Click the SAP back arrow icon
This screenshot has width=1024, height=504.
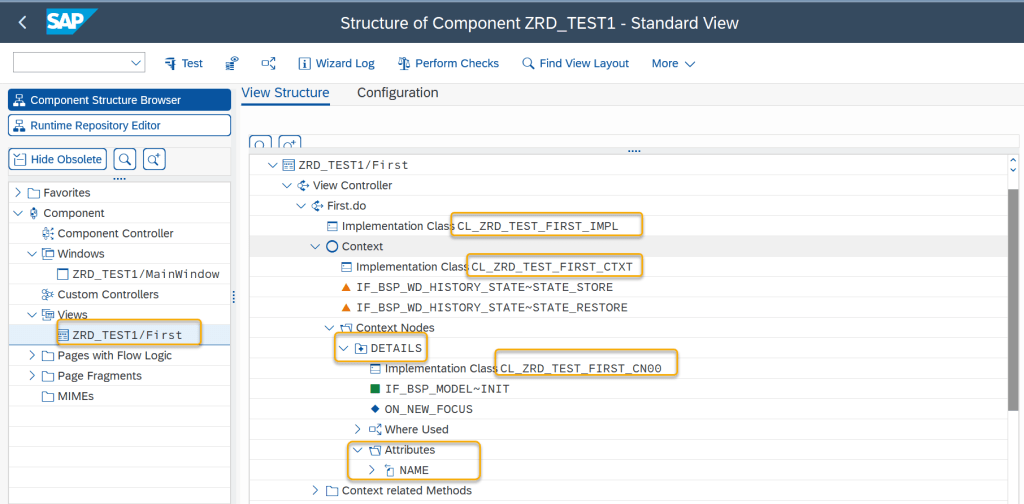(22, 22)
